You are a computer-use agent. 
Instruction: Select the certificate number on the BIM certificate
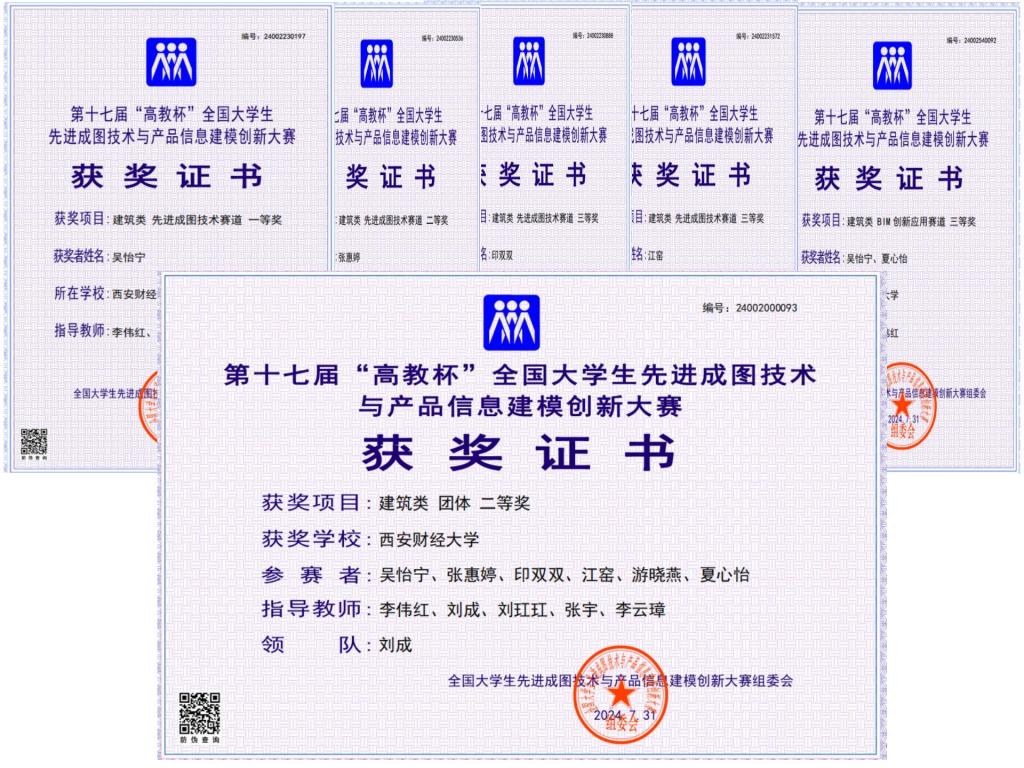(x=980, y=40)
